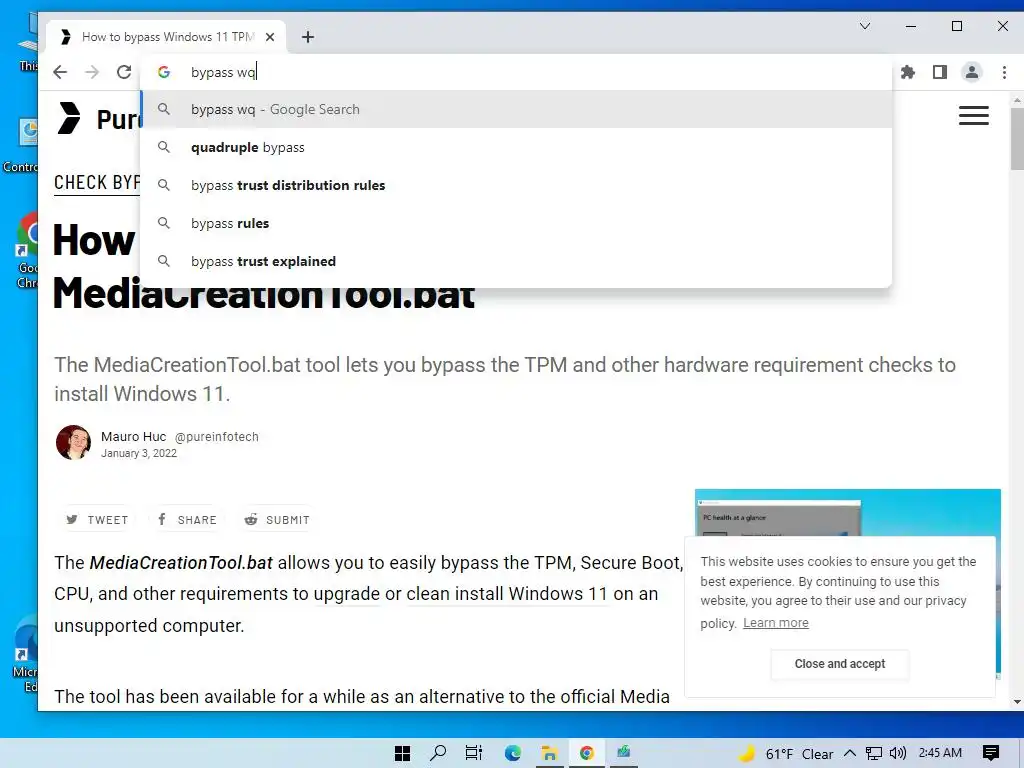The image size is (1024, 768).
Task: Open the 'Learn more' privacy policy link
Action: (776, 622)
